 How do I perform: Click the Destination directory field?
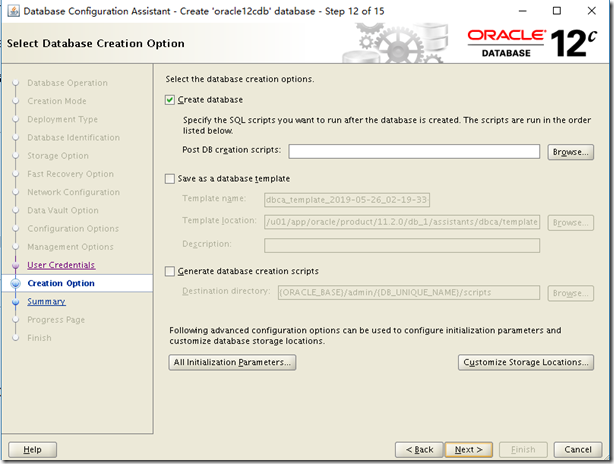tap(409, 292)
